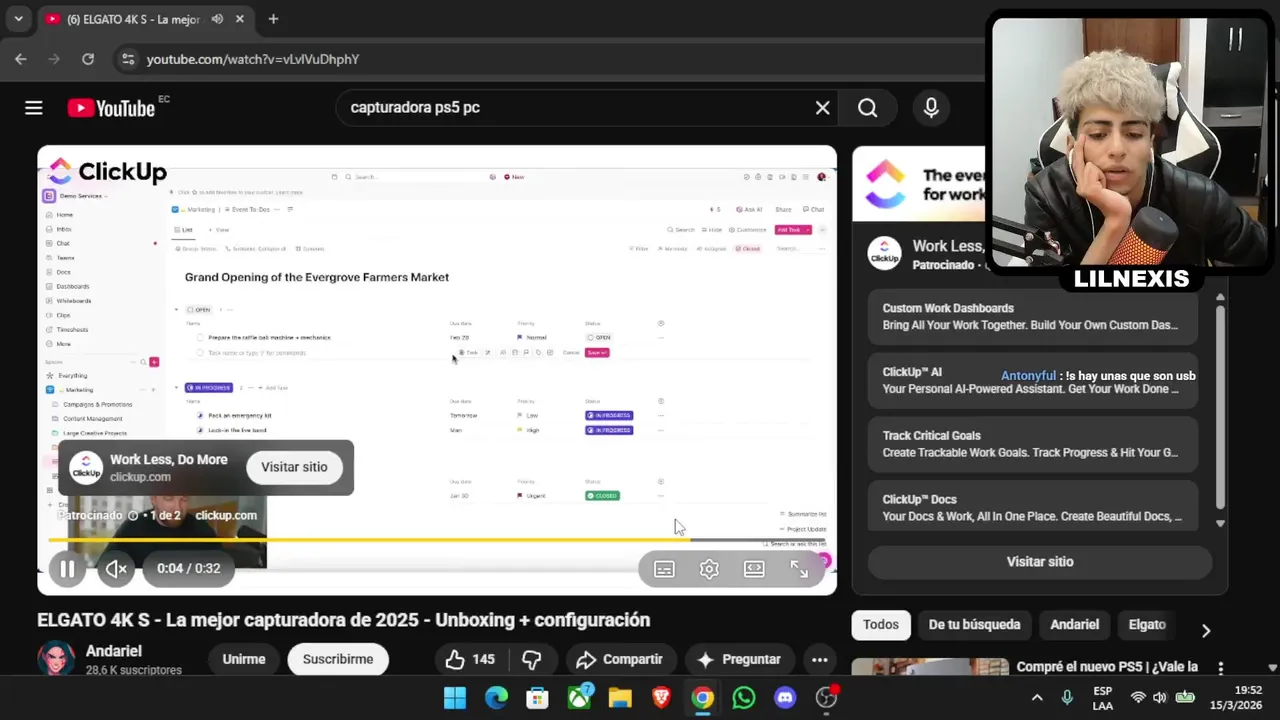Clear the search box with the X
This screenshot has width=1280, height=720.
pos(822,108)
